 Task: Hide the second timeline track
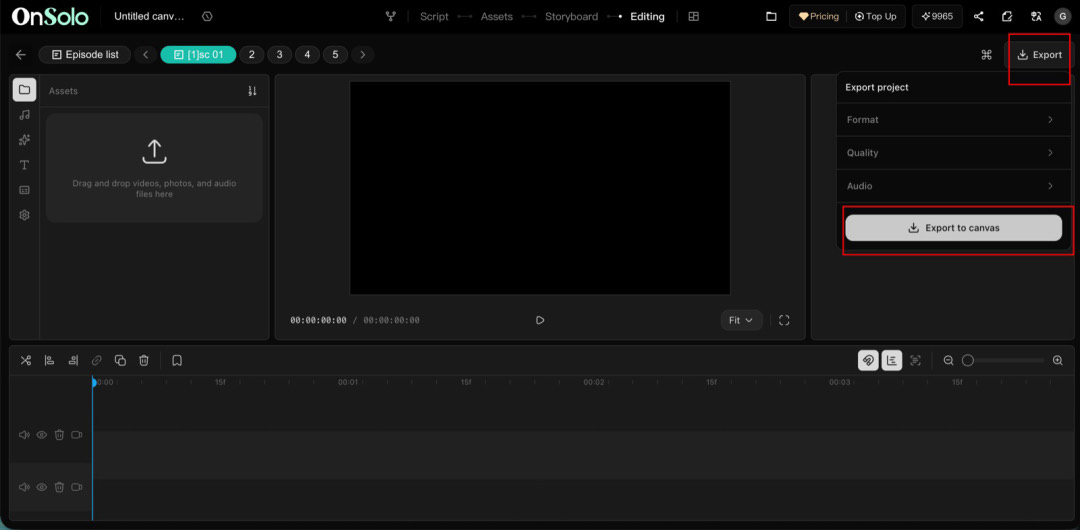click(x=41, y=487)
